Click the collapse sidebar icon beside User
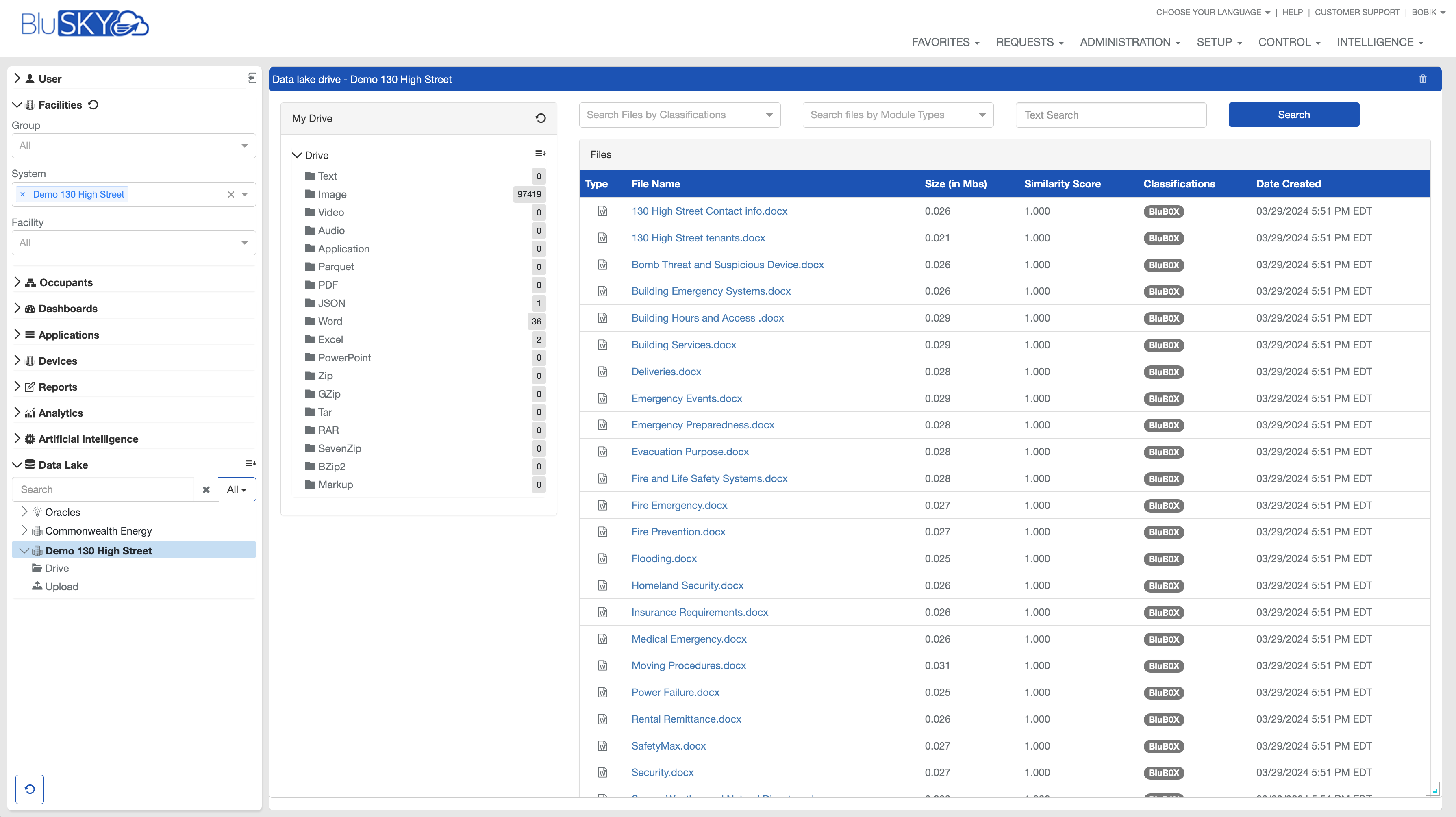 [x=252, y=78]
